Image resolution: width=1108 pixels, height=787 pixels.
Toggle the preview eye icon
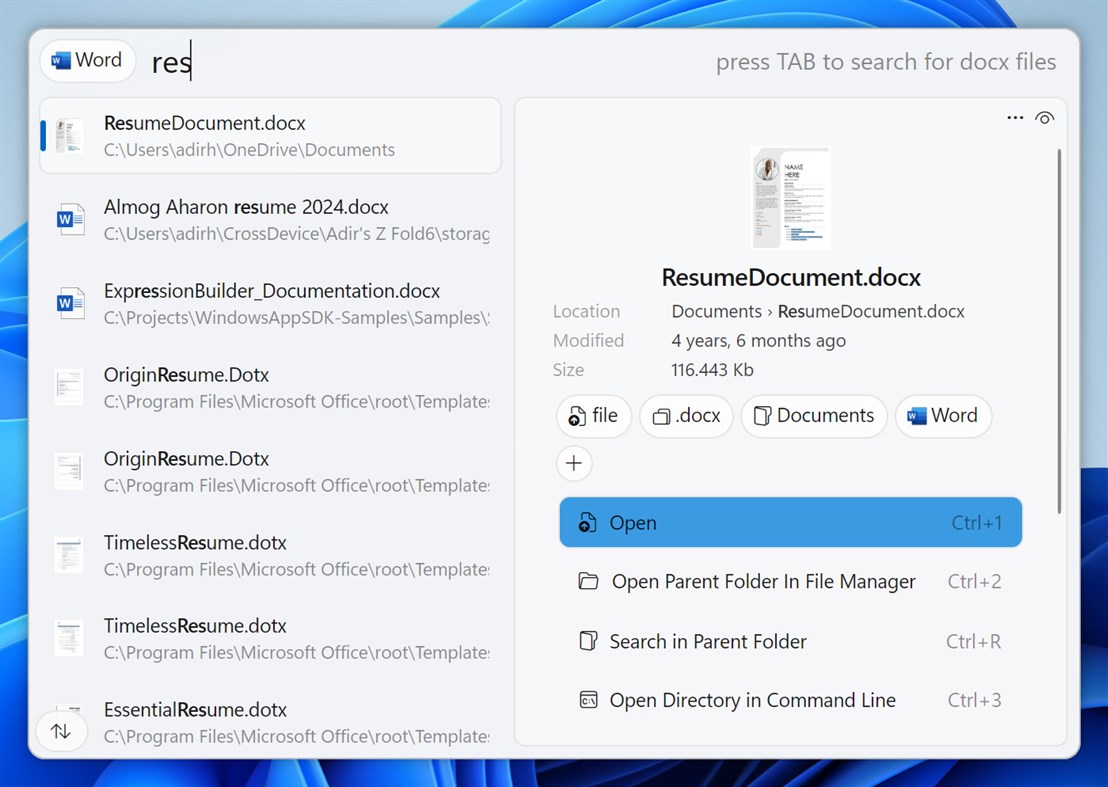click(1045, 117)
